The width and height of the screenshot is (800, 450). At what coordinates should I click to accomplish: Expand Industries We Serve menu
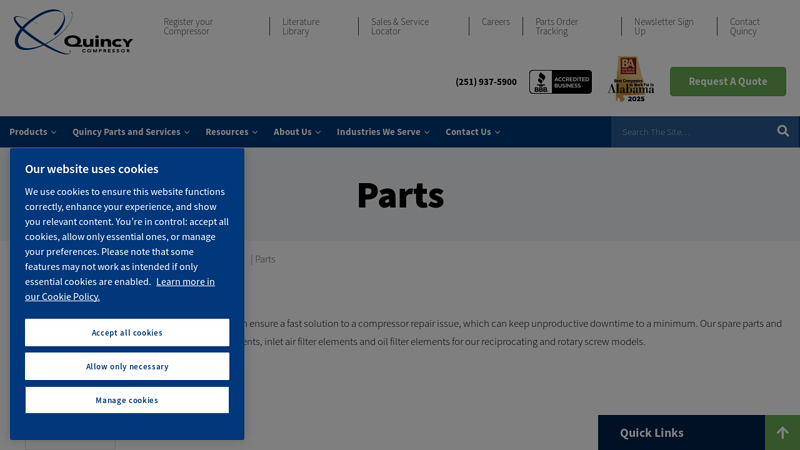pos(383,132)
